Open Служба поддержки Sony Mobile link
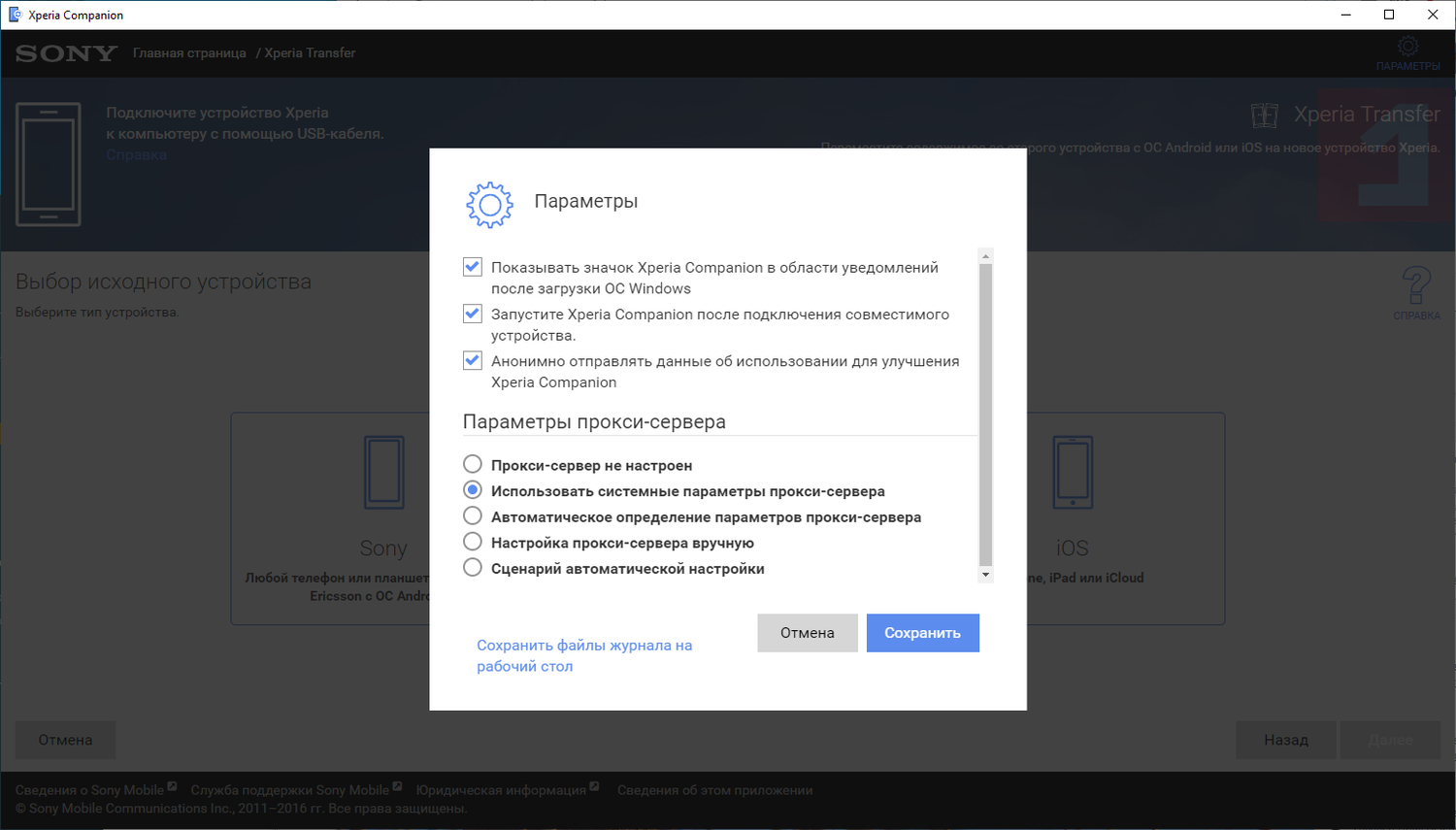The image size is (1456, 830). (x=290, y=790)
